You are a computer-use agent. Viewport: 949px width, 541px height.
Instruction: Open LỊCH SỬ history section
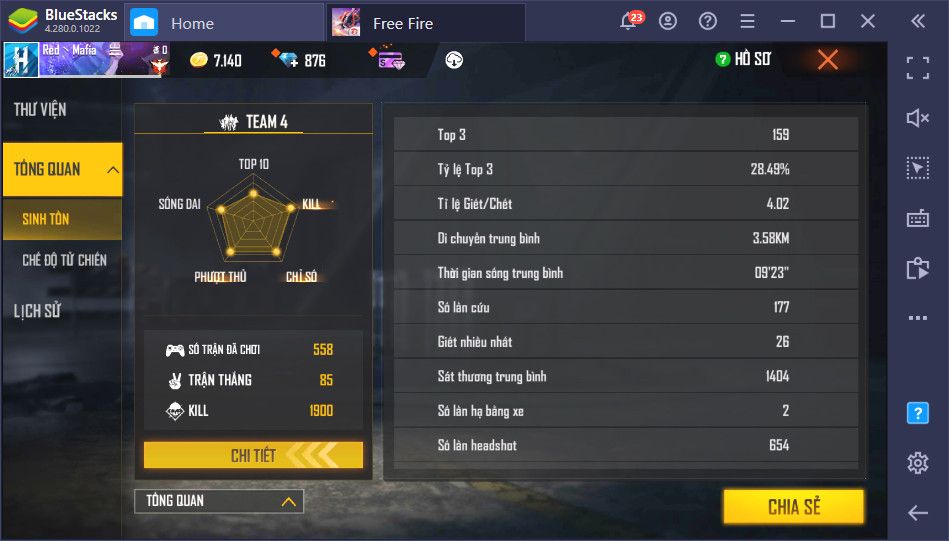[37, 311]
